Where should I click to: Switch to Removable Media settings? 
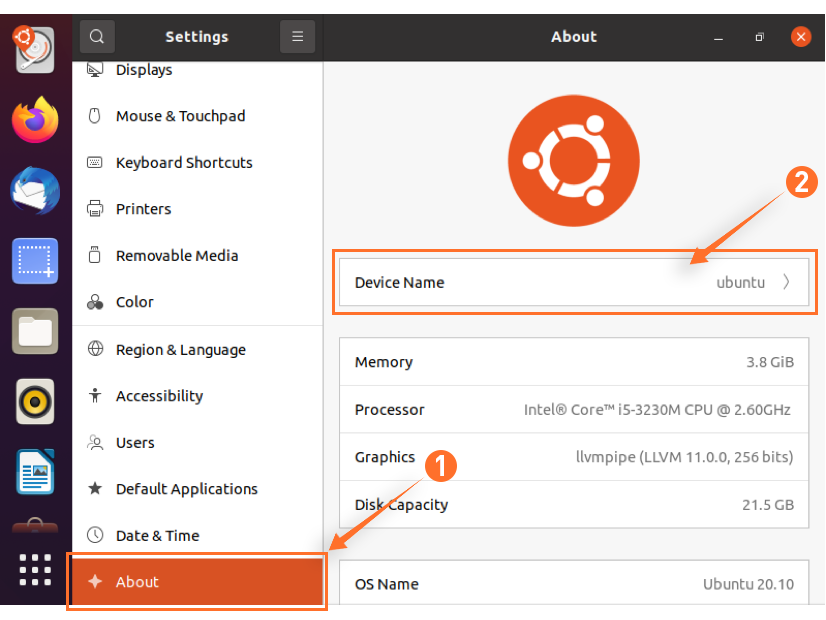click(x=197, y=255)
